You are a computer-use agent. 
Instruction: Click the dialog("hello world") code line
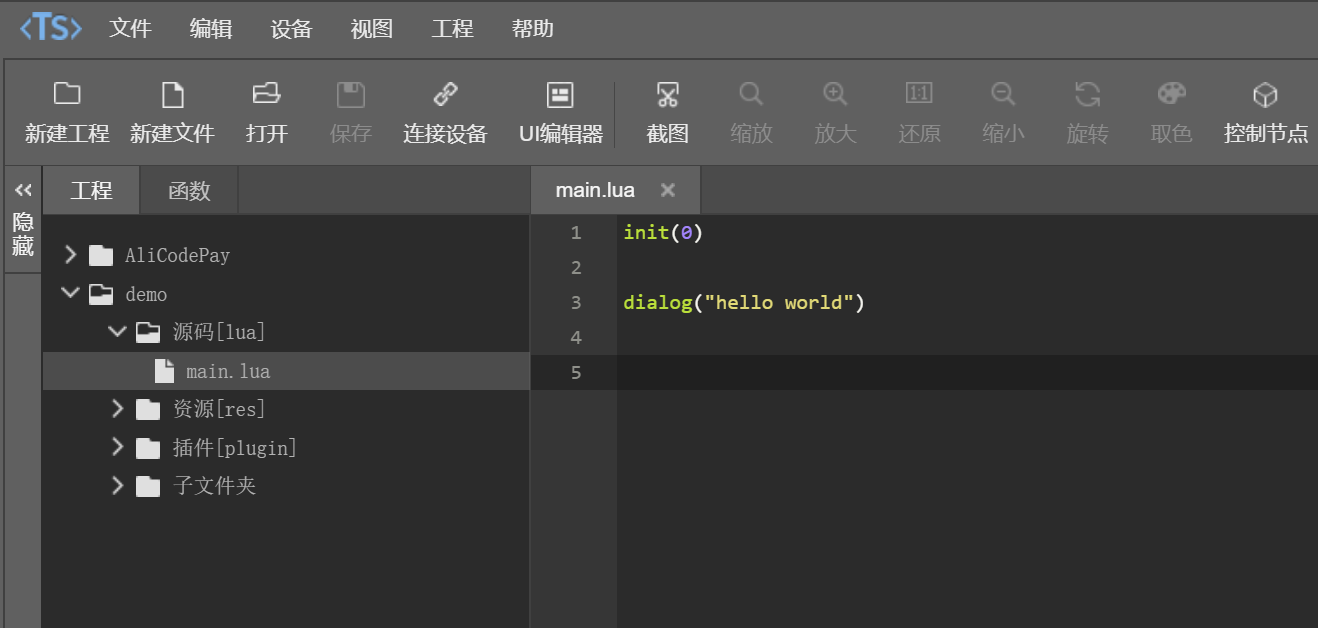pos(743,303)
